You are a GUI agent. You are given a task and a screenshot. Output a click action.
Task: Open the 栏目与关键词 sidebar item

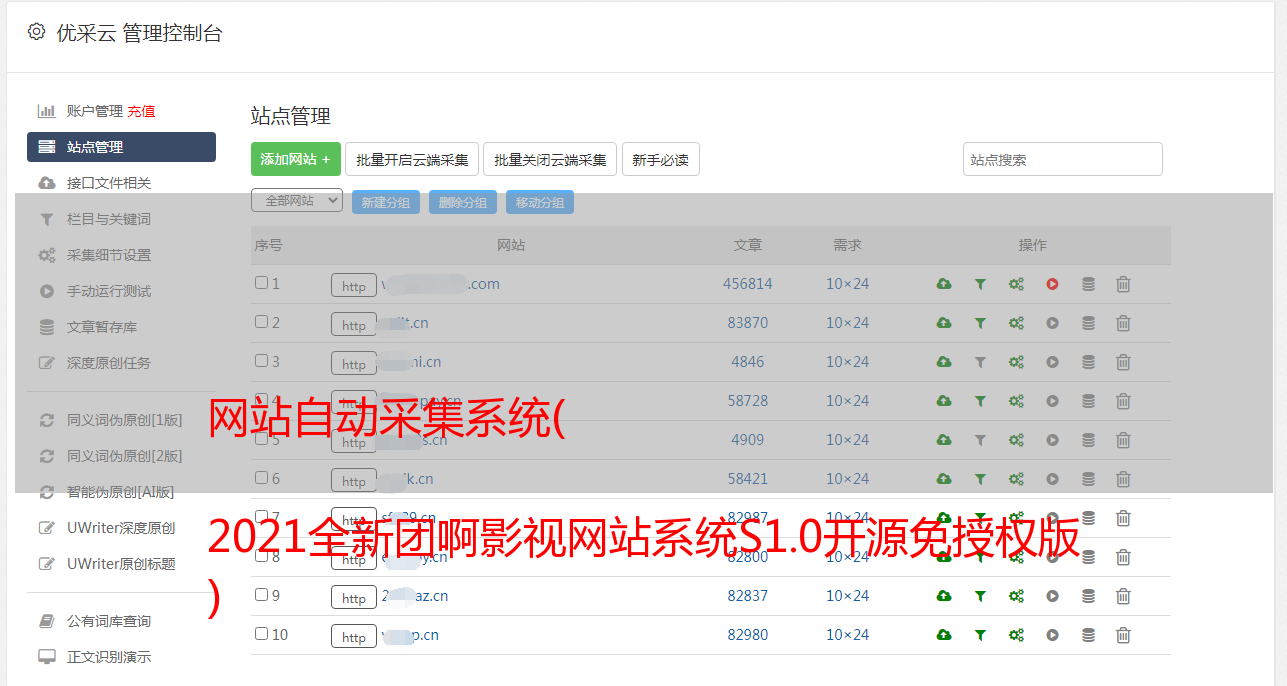(109, 219)
